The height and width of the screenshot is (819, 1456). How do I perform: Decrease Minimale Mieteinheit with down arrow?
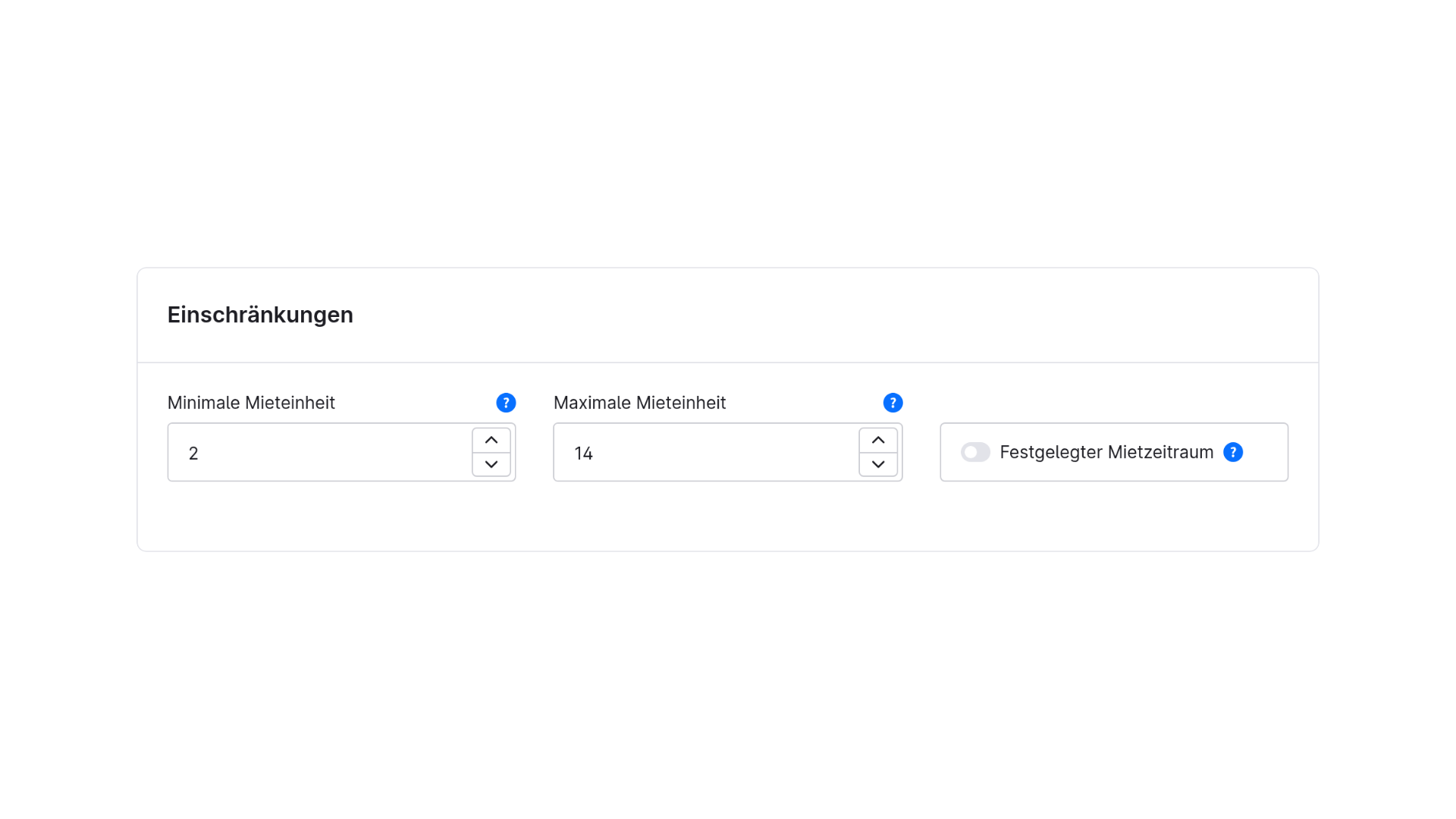491,464
